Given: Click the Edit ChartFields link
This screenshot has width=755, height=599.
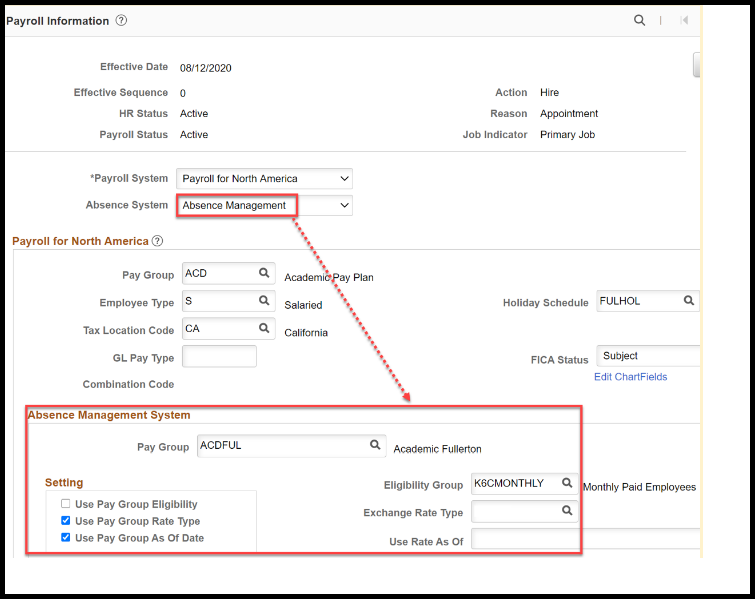Looking at the screenshot, I should click(630, 377).
